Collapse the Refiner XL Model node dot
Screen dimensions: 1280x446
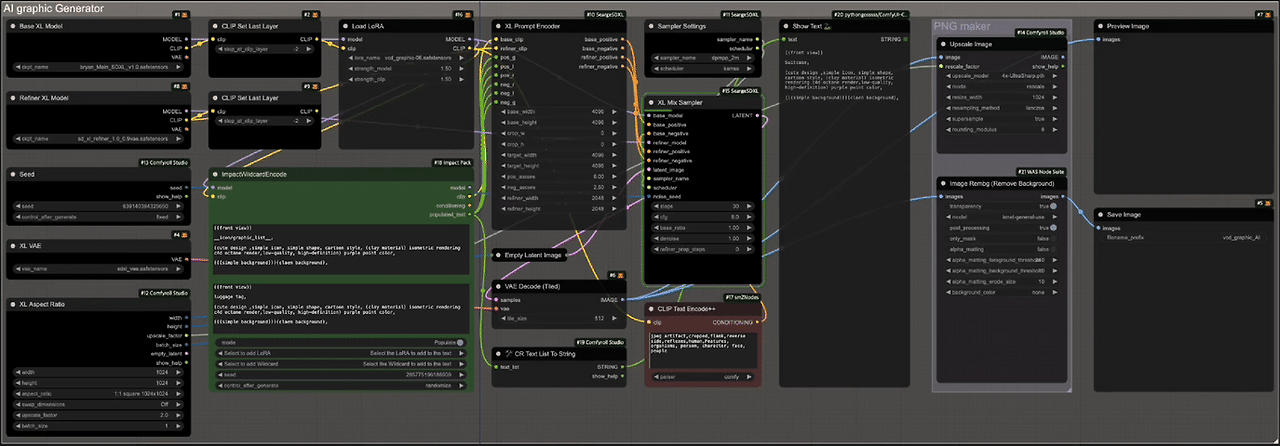pyautogui.click(x=14, y=97)
